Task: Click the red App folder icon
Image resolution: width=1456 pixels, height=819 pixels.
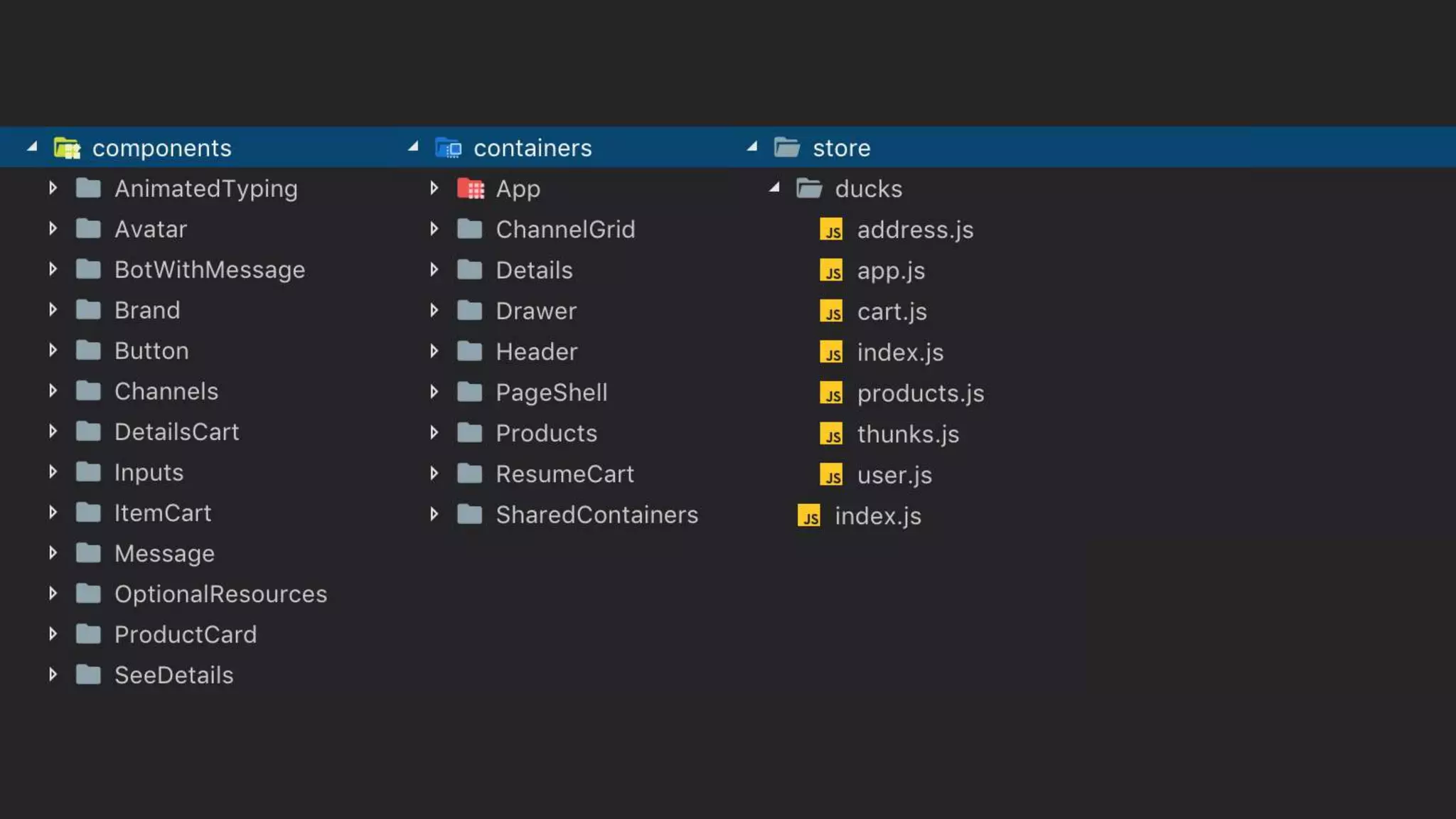Action: coord(470,188)
